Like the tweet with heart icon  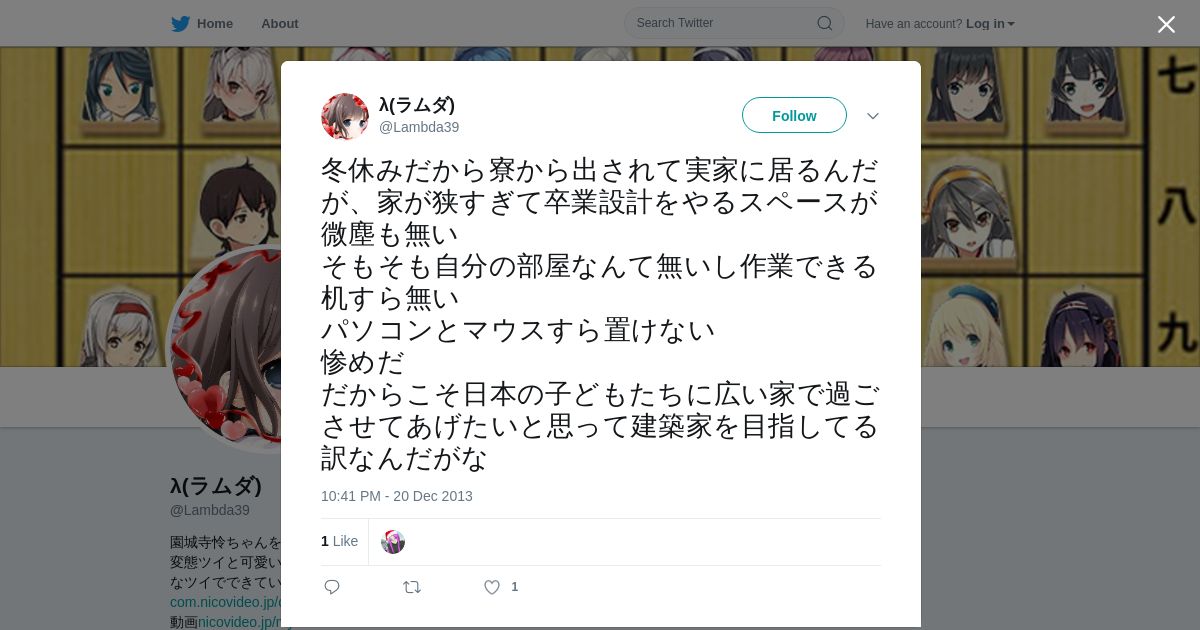[x=492, y=587]
